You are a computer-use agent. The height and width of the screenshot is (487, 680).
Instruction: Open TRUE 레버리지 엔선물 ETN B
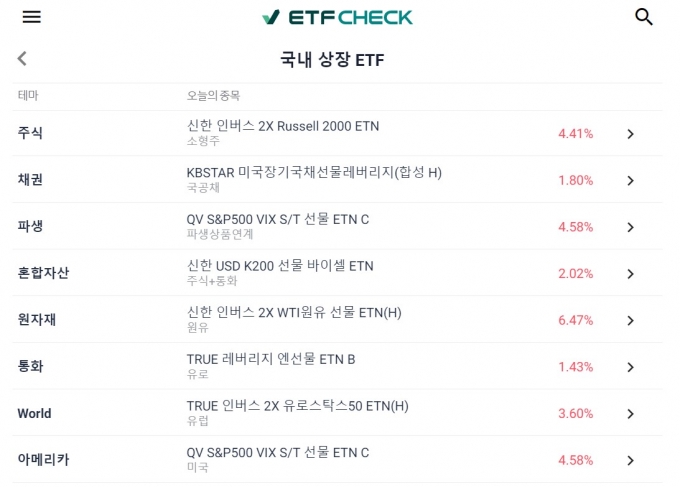point(271,359)
